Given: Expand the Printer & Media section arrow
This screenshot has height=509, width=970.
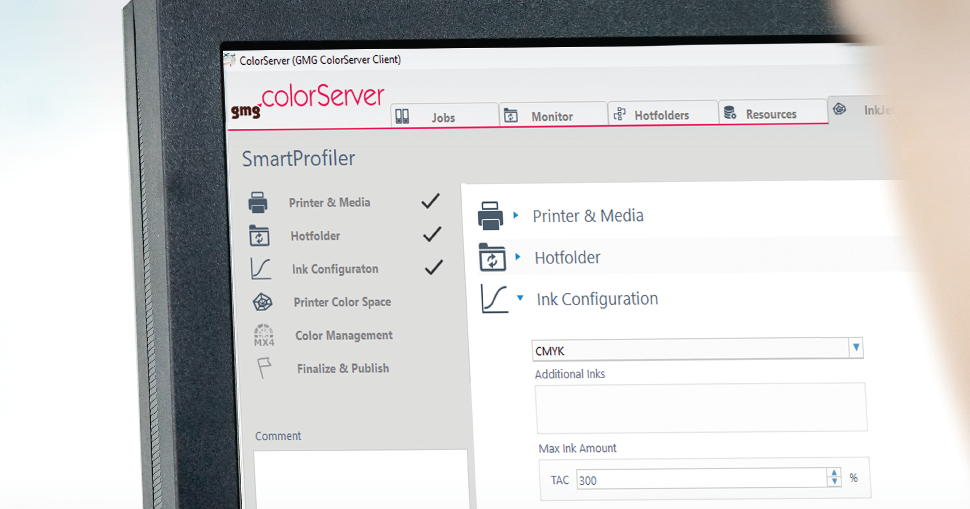Looking at the screenshot, I should (x=516, y=215).
